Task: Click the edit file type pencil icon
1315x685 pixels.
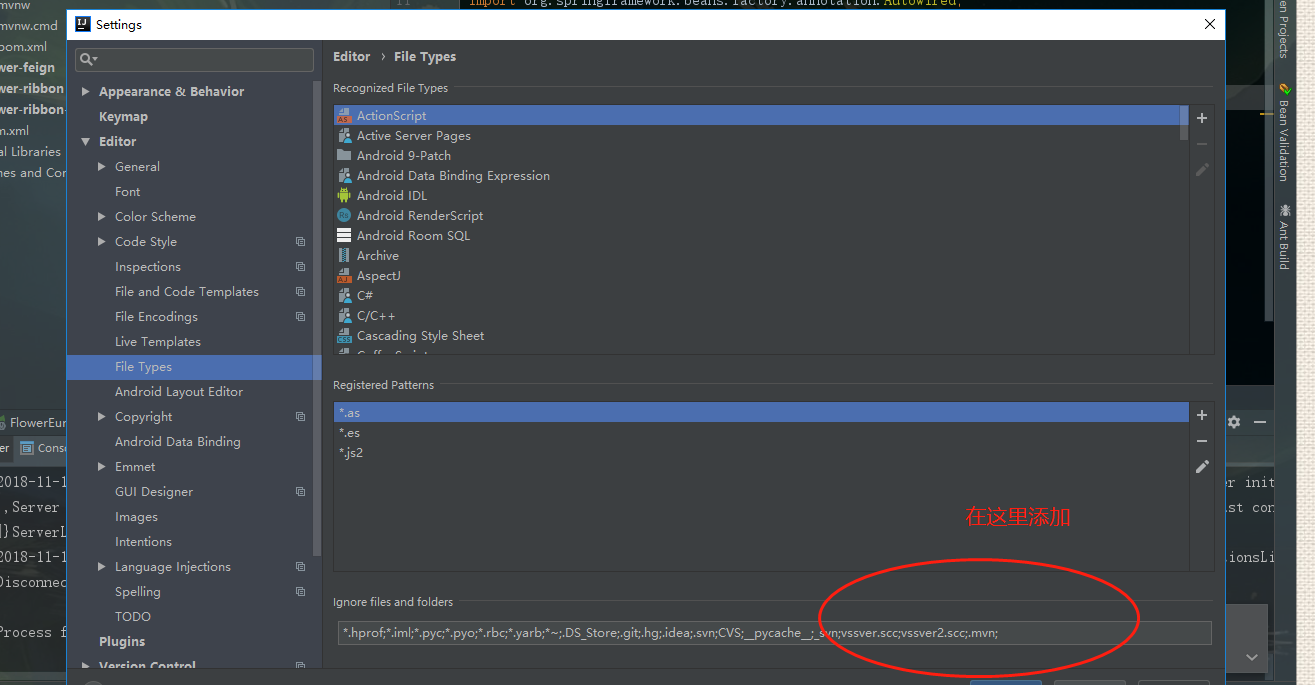Action: coord(1202,170)
